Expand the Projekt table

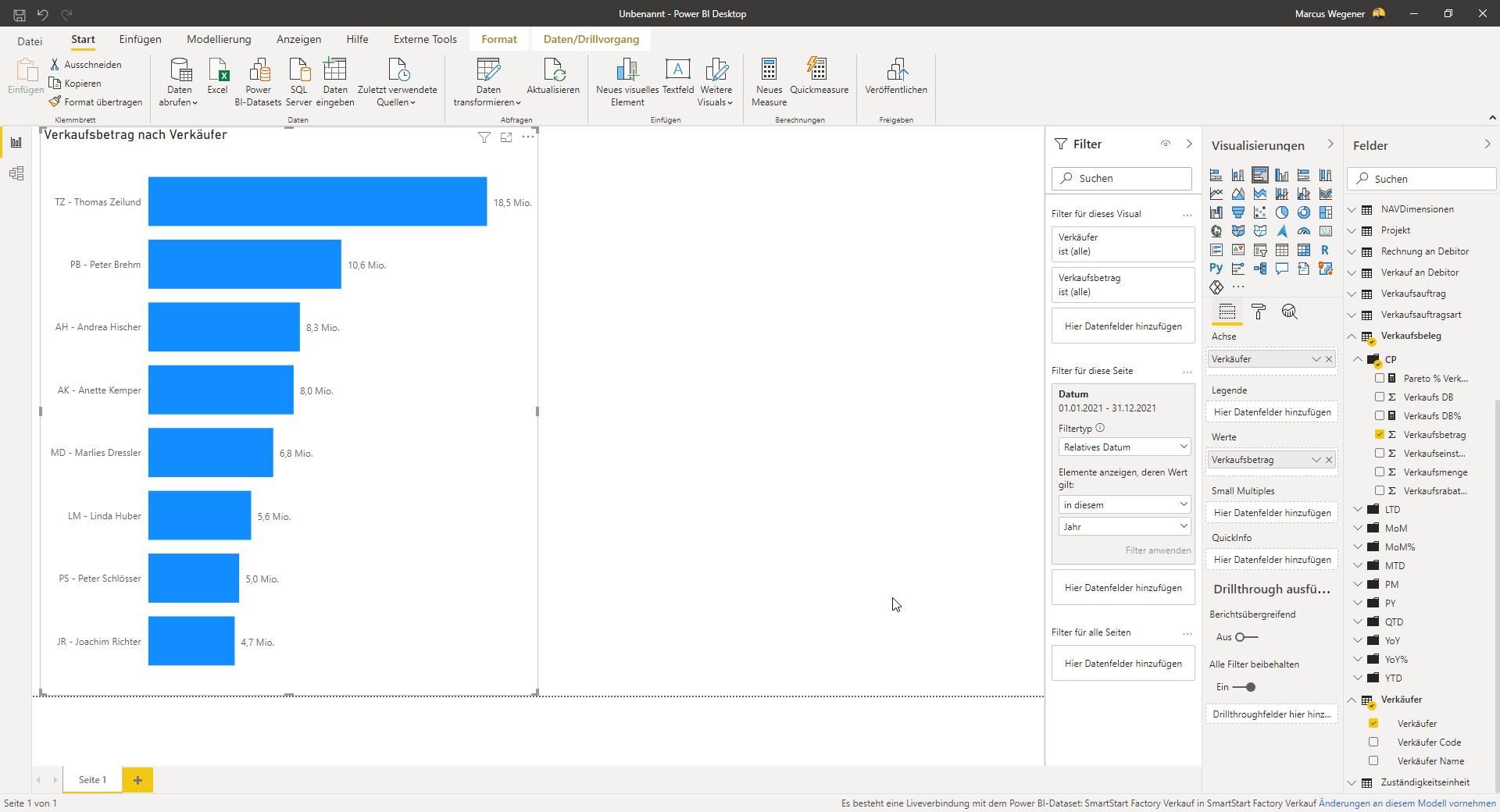tap(1352, 230)
